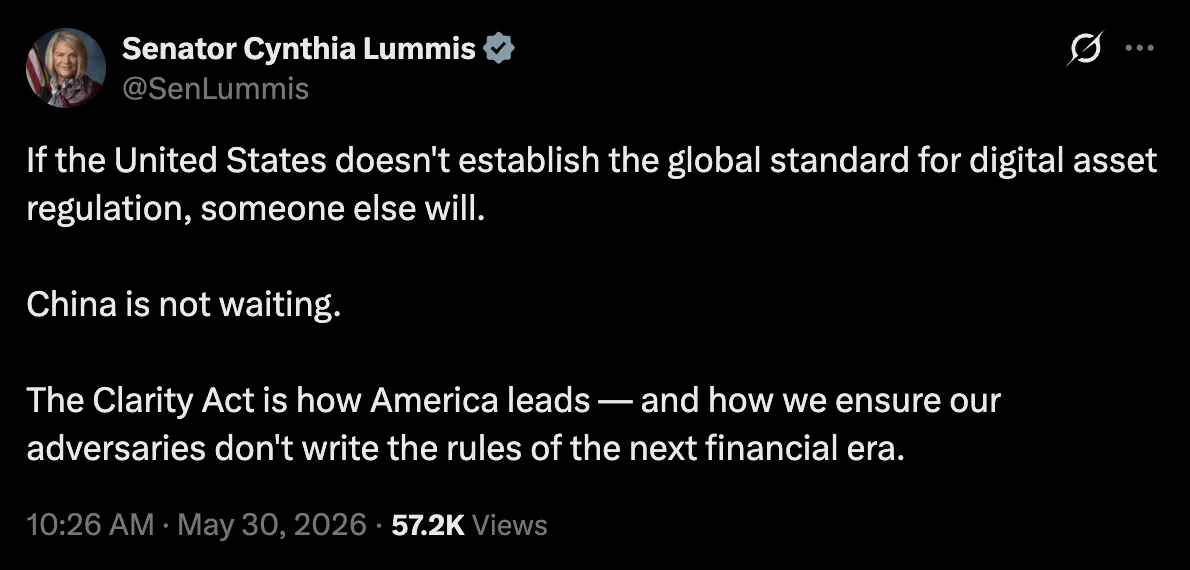Open Senator Cynthia Lummis profile picture
This screenshot has height=570, width=1190.
pyautogui.click(x=65, y=68)
